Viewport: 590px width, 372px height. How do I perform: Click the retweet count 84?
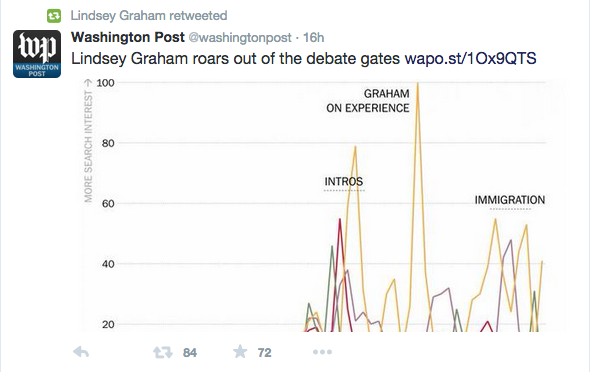pyautogui.click(x=190, y=353)
